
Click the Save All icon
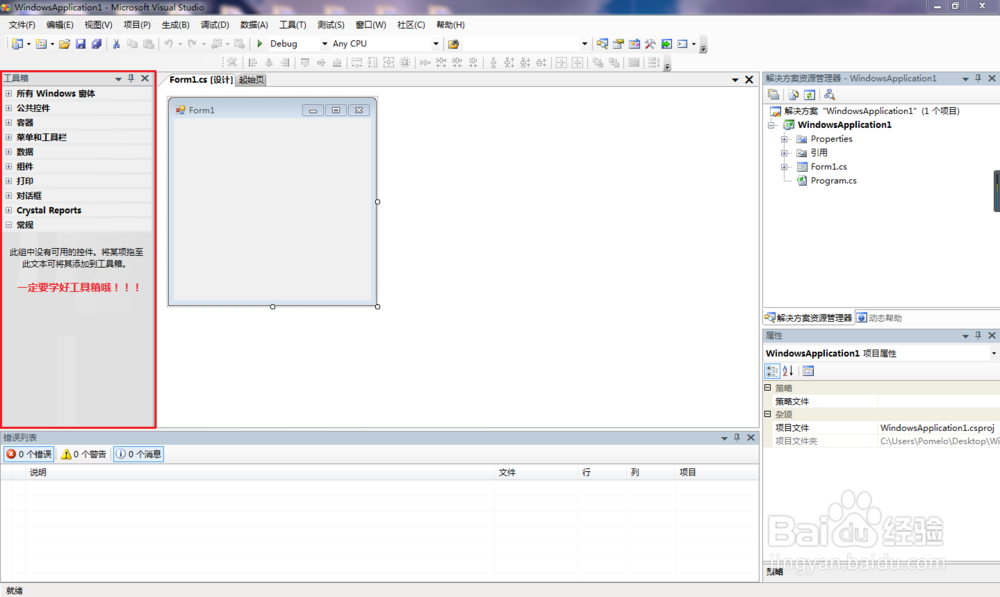click(96, 44)
